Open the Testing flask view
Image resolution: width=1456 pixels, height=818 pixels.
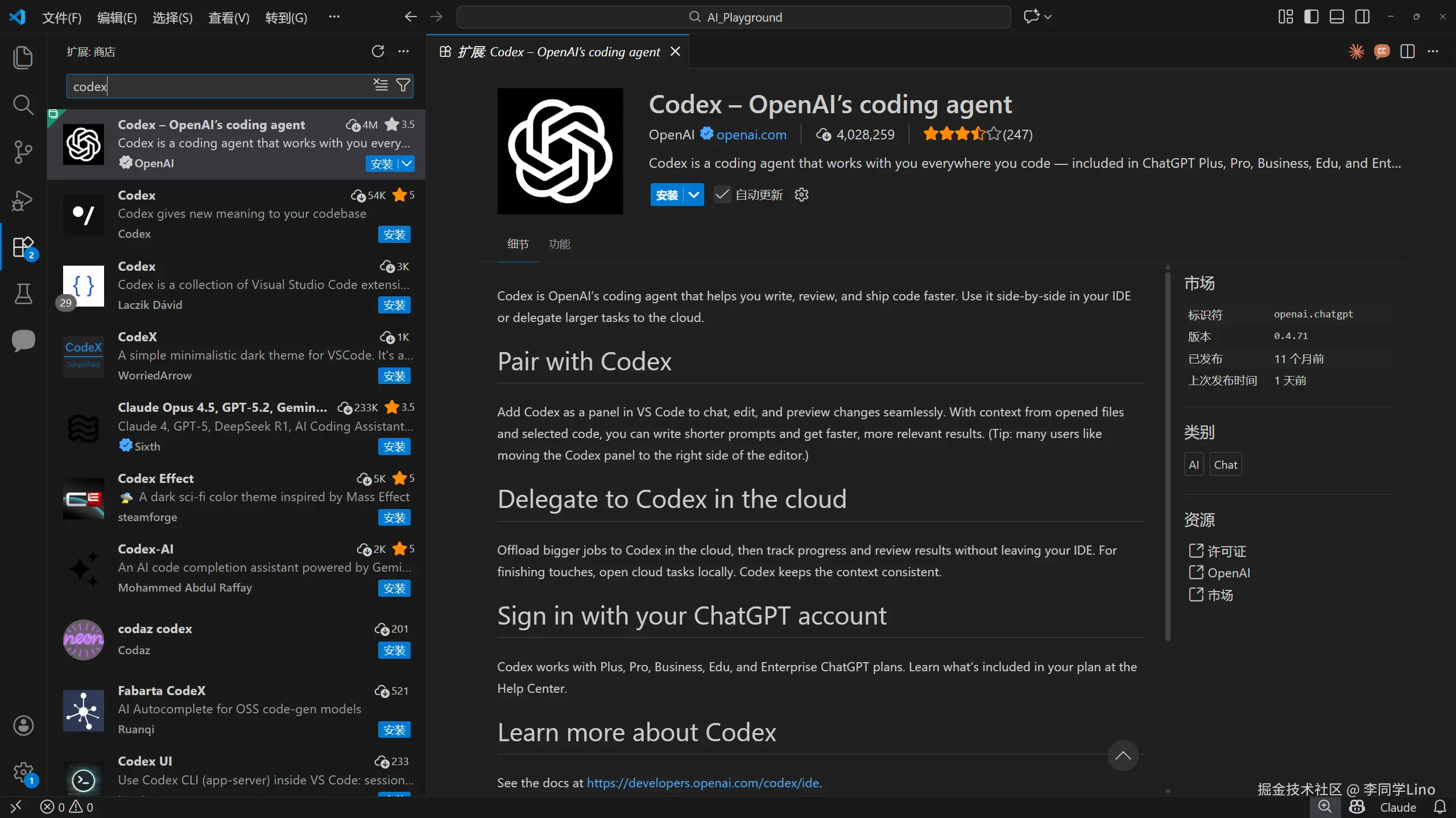click(x=23, y=294)
